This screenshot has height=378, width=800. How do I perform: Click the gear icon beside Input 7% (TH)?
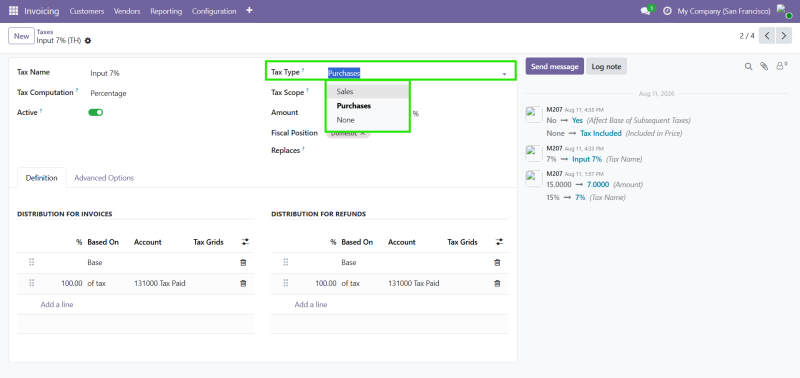click(88, 41)
